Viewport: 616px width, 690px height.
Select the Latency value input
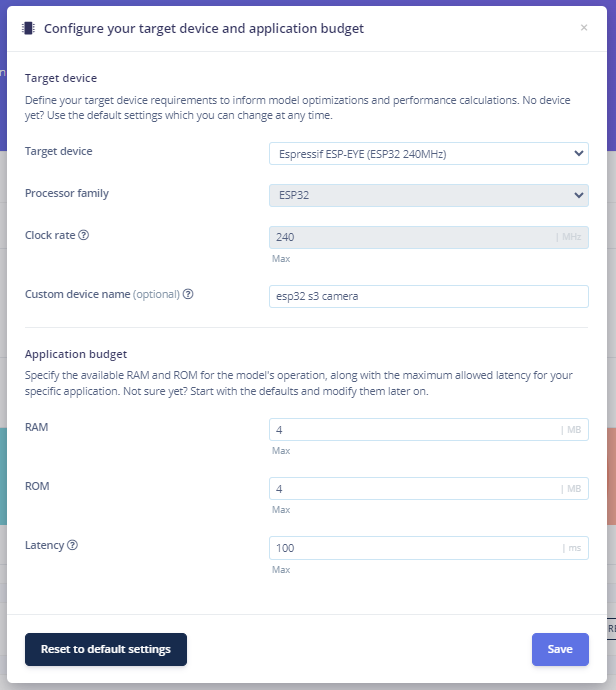[x=410, y=548]
